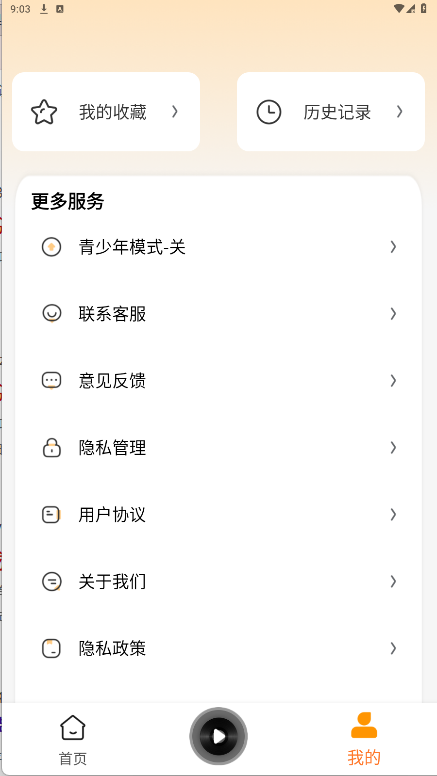This screenshot has width=437, height=776.
Task: Tap the vinyl record play button
Action: click(218, 737)
